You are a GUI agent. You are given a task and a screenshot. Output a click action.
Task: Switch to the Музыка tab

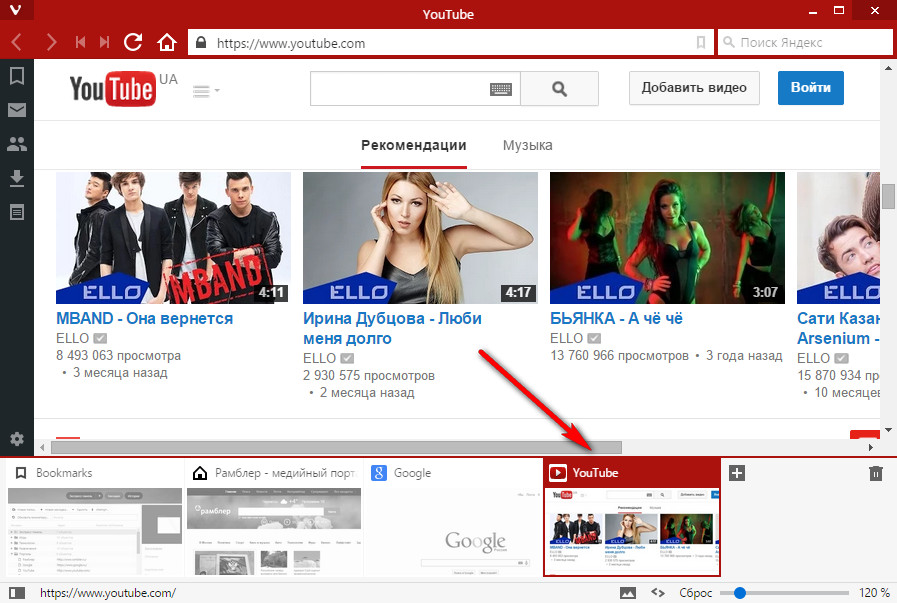coord(527,146)
